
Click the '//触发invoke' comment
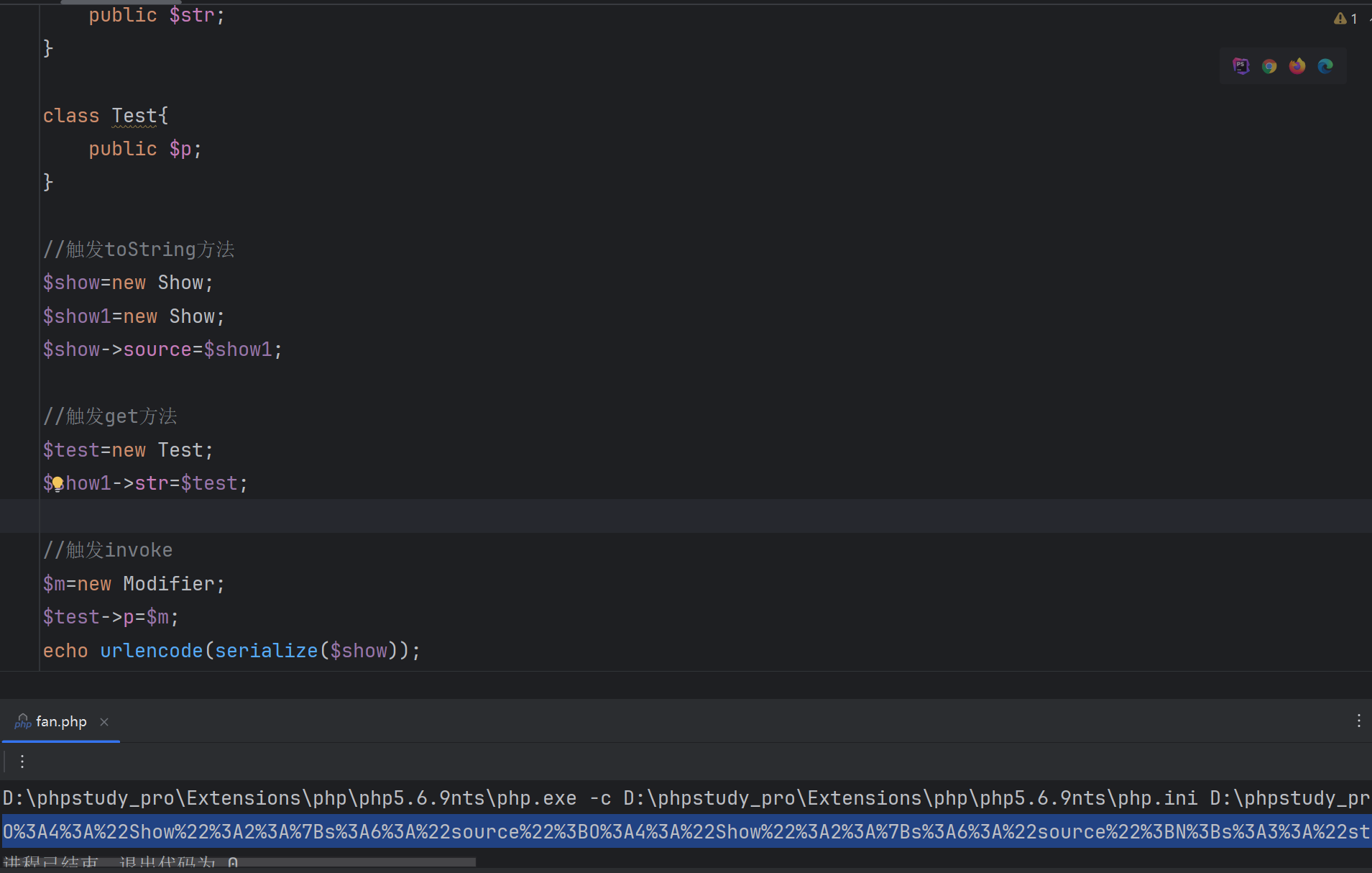pyautogui.click(x=108, y=550)
